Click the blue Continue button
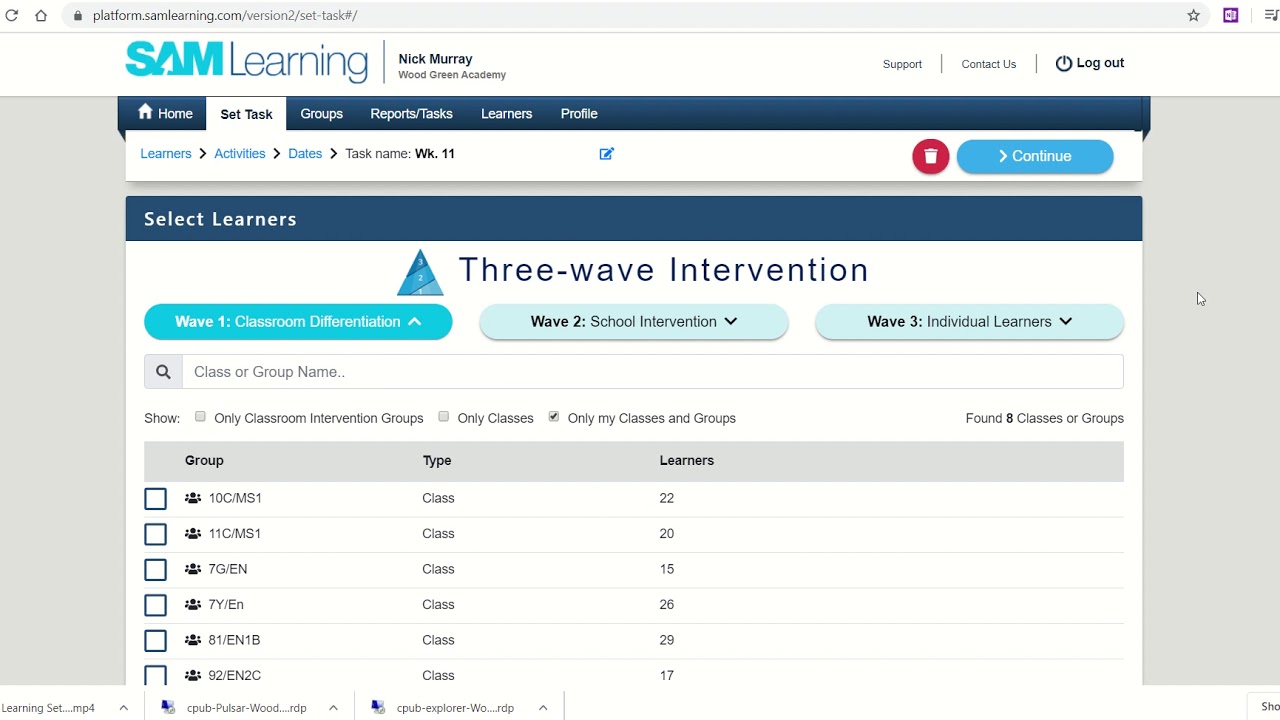The width and height of the screenshot is (1280, 720). pyautogui.click(x=1035, y=156)
